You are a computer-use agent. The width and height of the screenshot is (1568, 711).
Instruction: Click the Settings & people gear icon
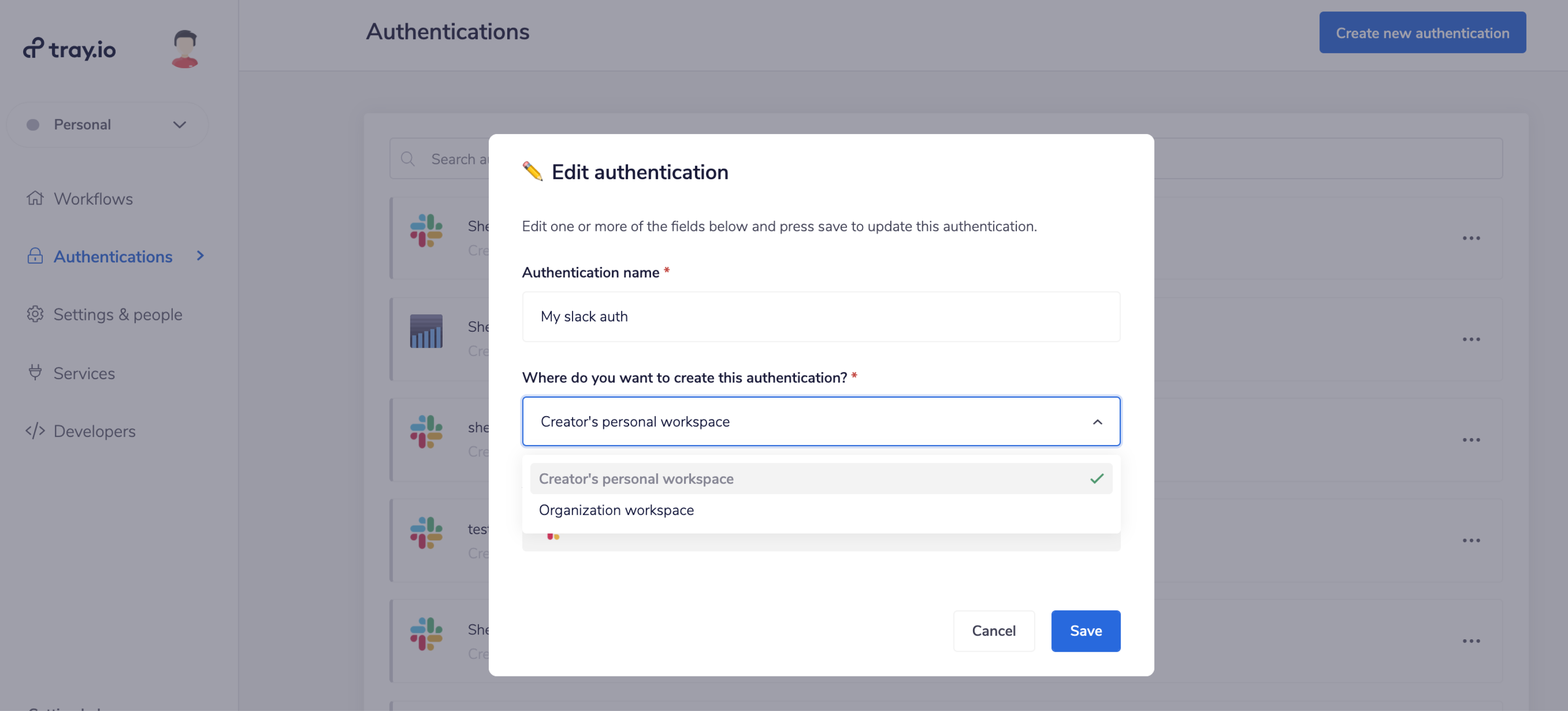(x=35, y=314)
